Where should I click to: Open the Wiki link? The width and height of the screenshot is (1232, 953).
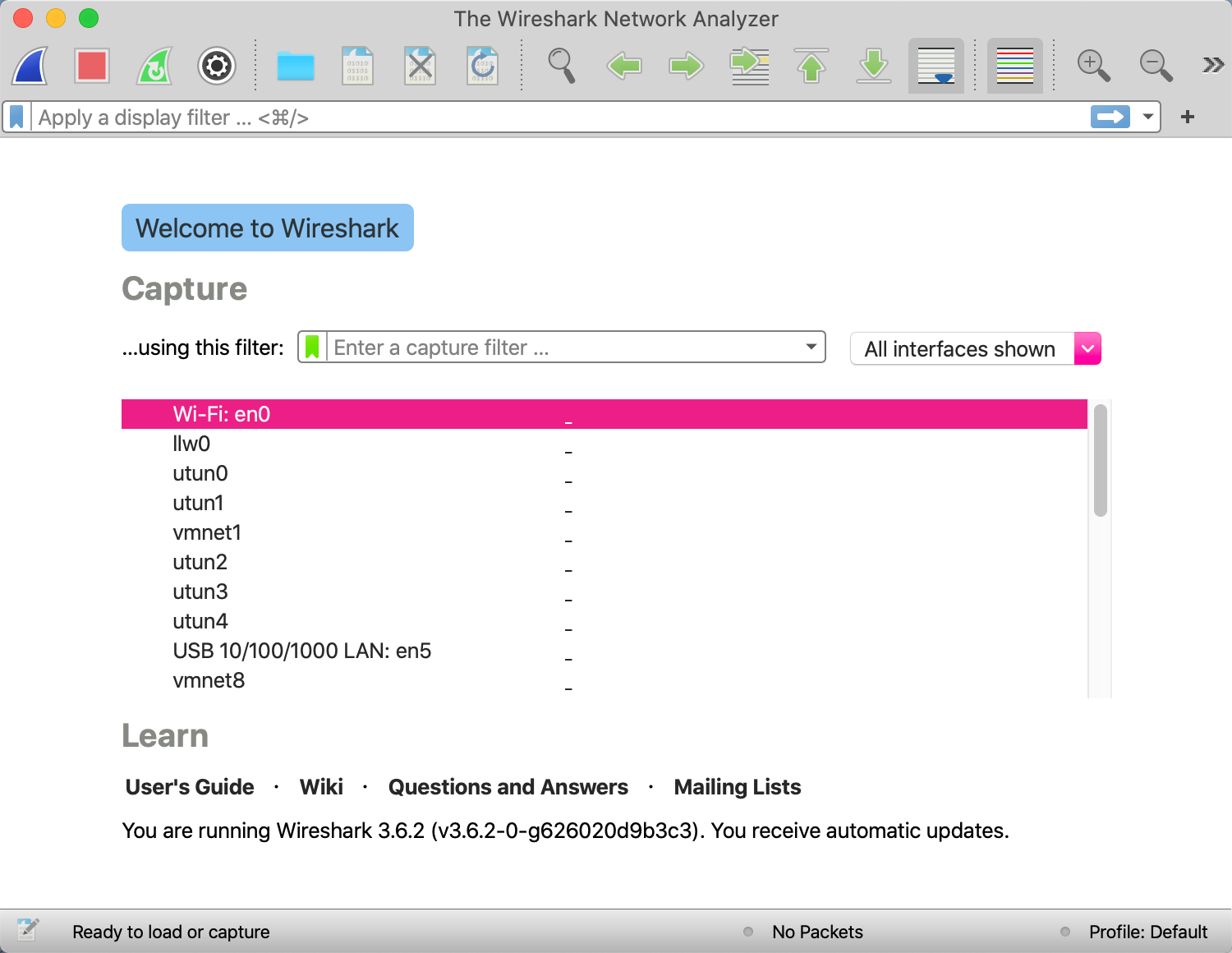tap(321, 787)
